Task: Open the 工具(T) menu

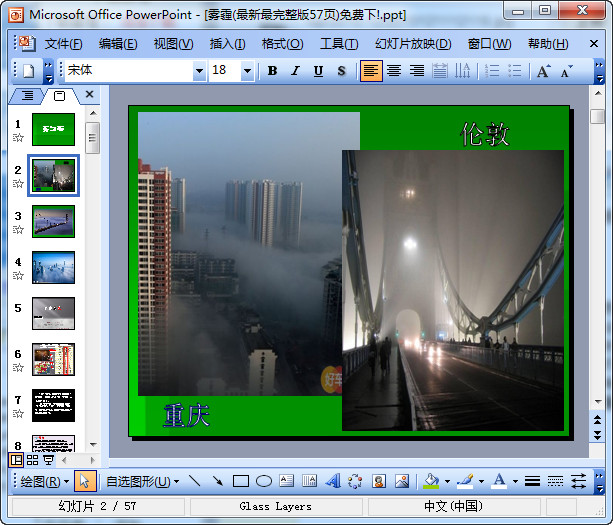Action: pyautogui.click(x=339, y=44)
